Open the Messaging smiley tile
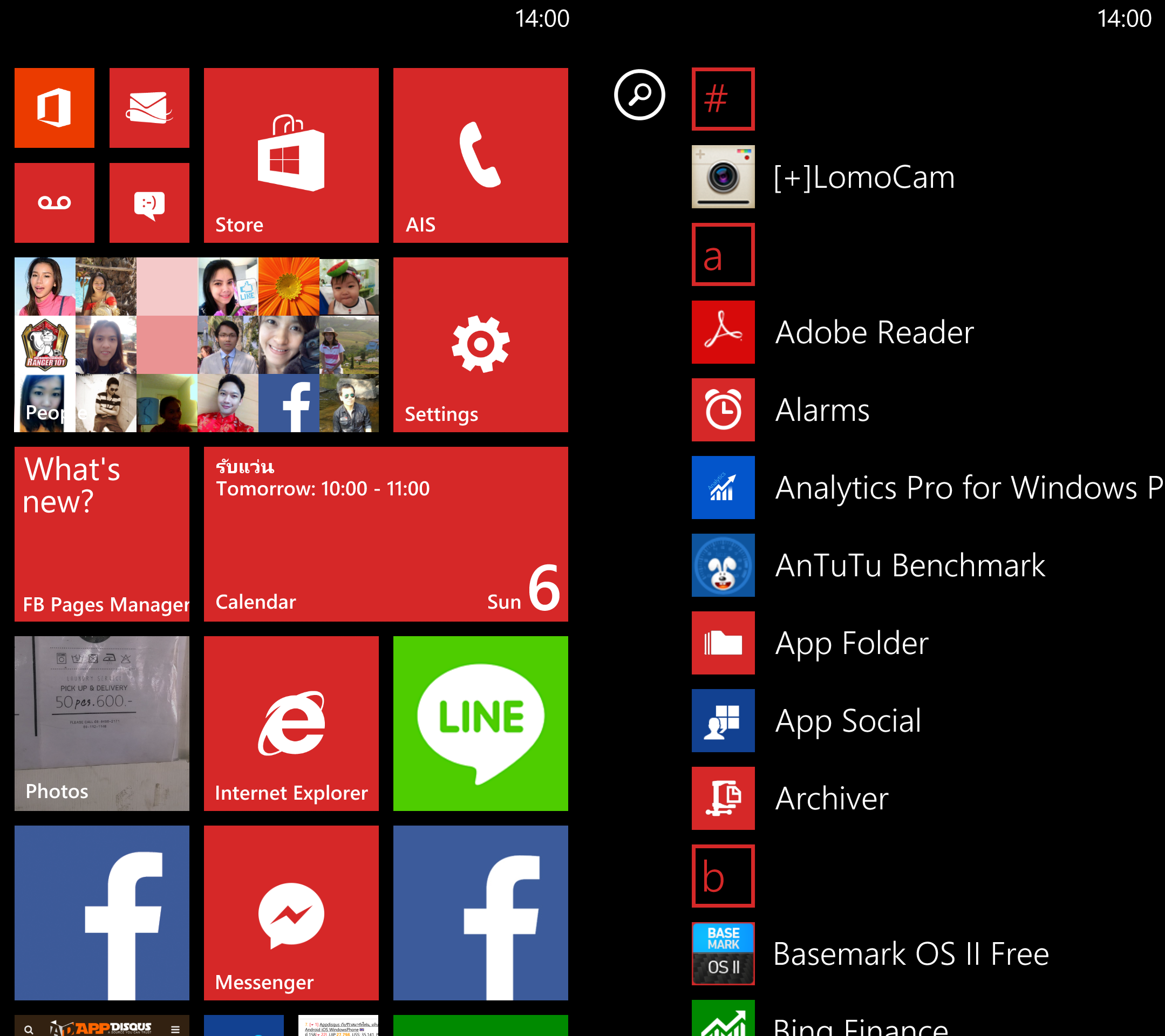Image resolution: width=1165 pixels, height=1036 pixels. [149, 203]
